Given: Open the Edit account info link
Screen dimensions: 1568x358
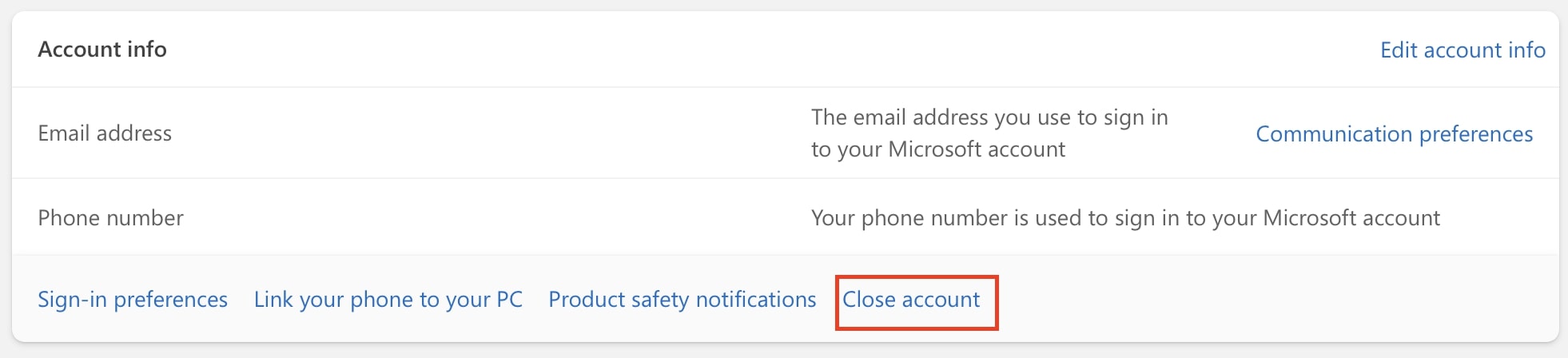Looking at the screenshot, I should tap(1463, 50).
